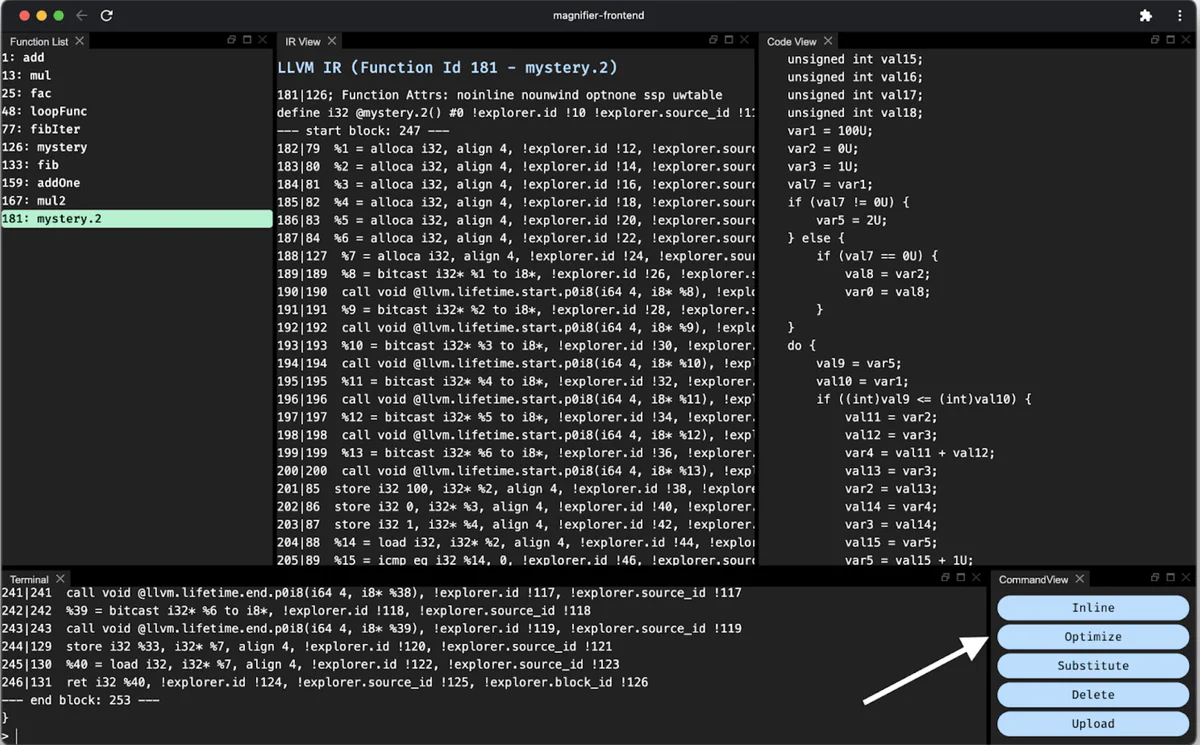Select the Code View tab
The width and height of the screenshot is (1200, 745).
tap(792, 41)
